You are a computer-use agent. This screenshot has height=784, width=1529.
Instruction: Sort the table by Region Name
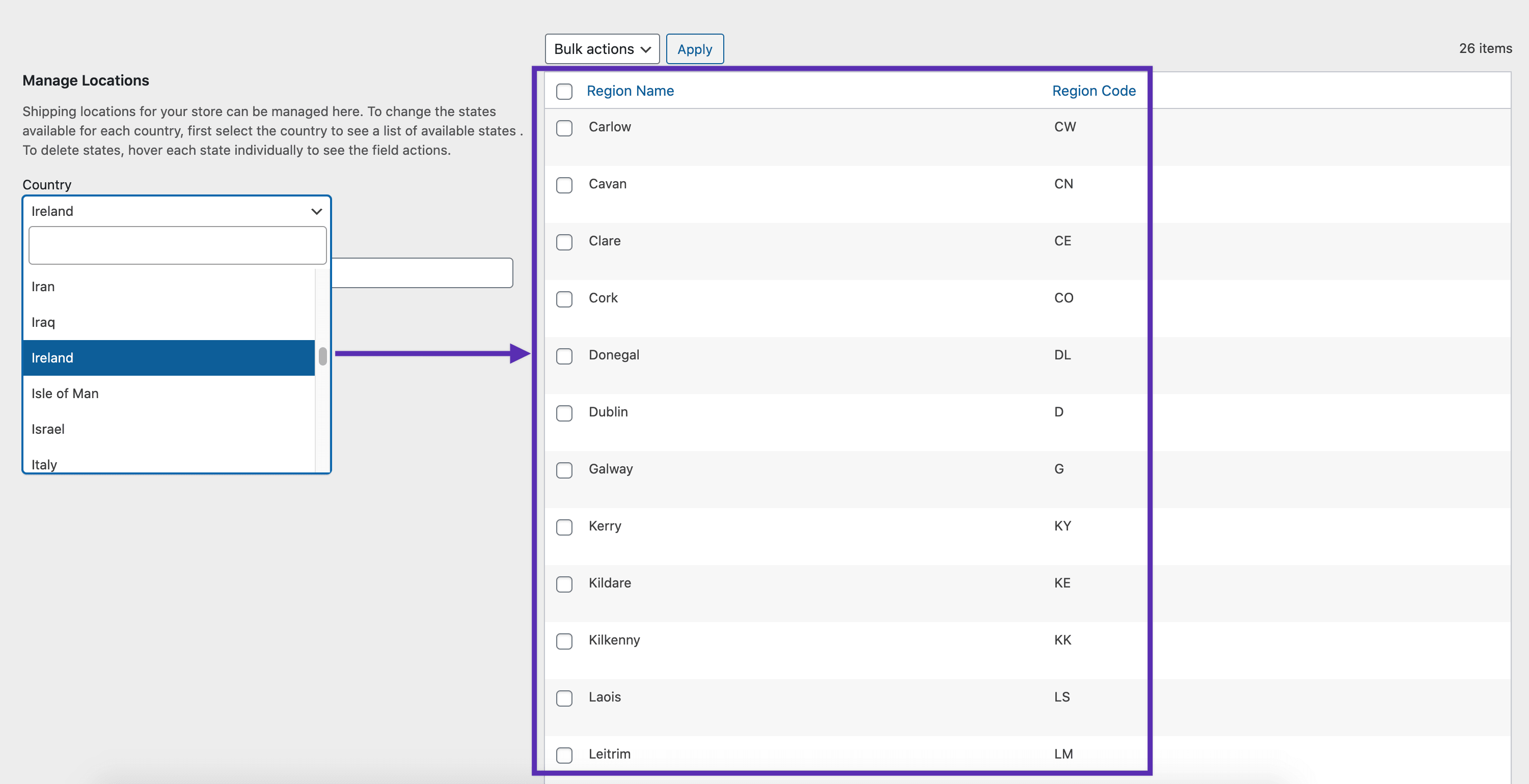pyautogui.click(x=631, y=91)
